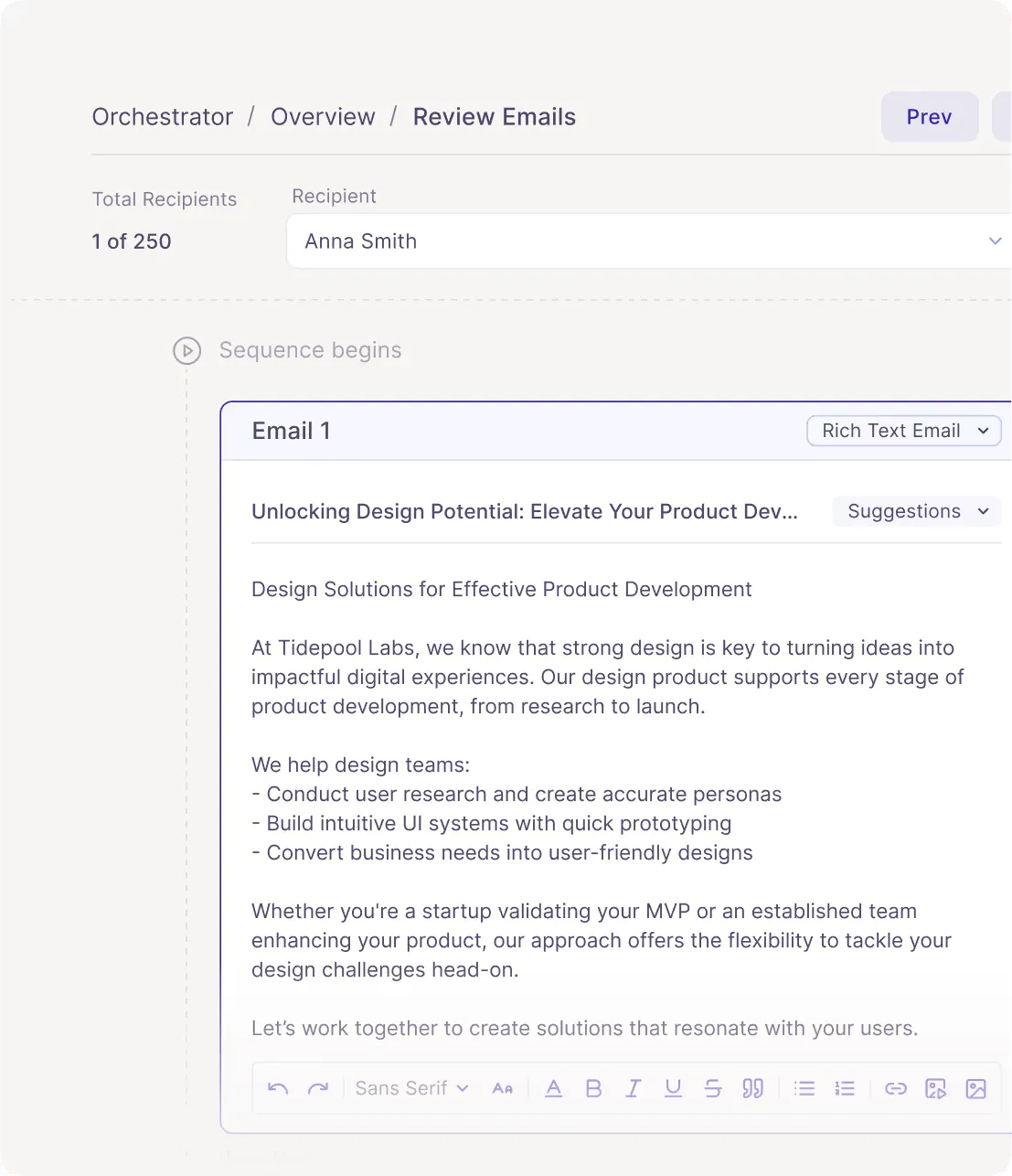Image resolution: width=1012 pixels, height=1176 pixels.
Task: Click the insert image icon
Action: [x=976, y=1088]
